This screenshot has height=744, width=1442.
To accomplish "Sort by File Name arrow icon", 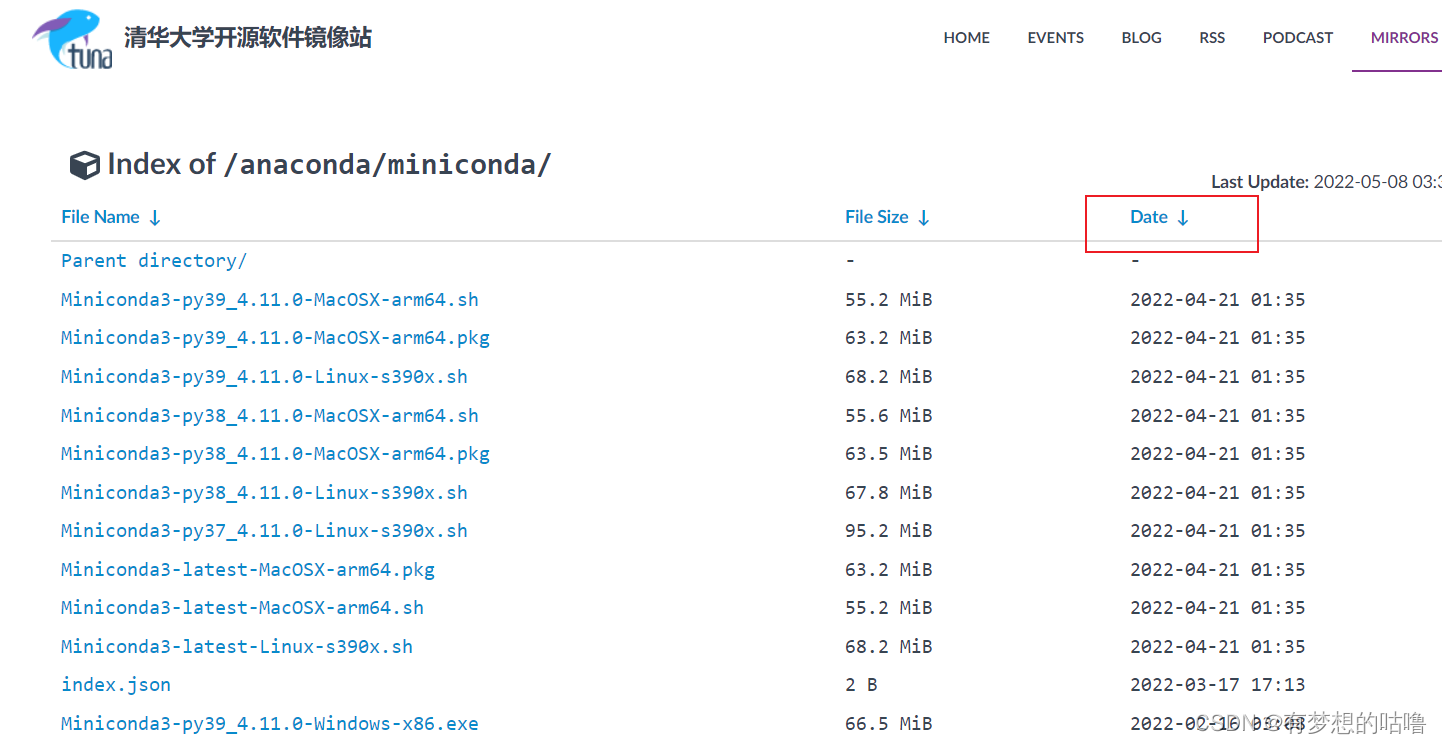I will 155,218.
